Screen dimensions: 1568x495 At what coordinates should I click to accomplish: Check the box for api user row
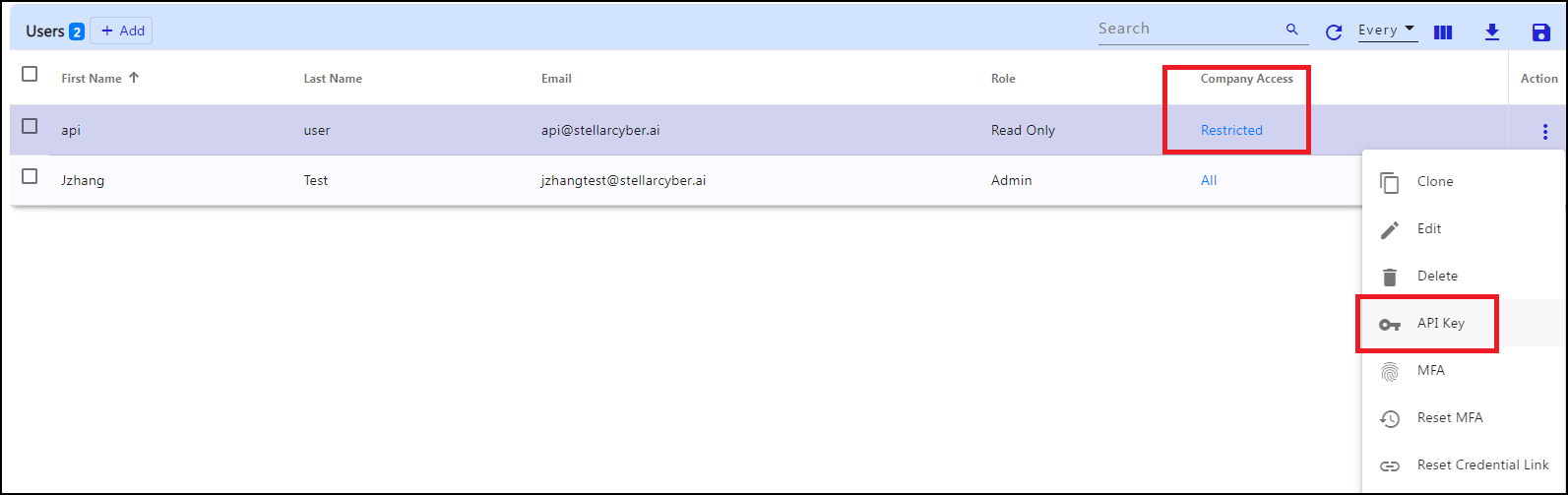(30, 126)
